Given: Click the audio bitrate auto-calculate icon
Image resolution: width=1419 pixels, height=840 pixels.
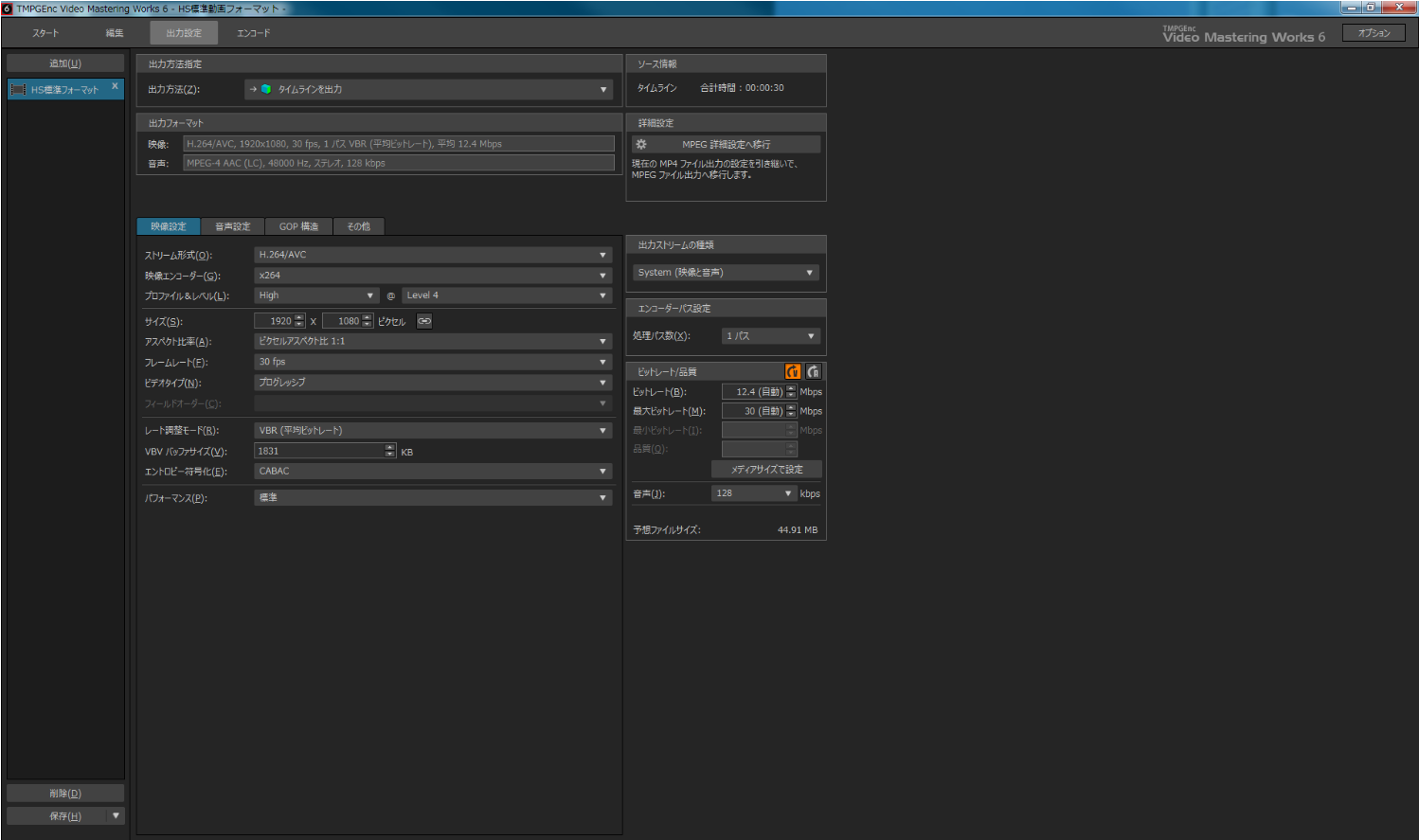Looking at the screenshot, I should pos(813,371).
